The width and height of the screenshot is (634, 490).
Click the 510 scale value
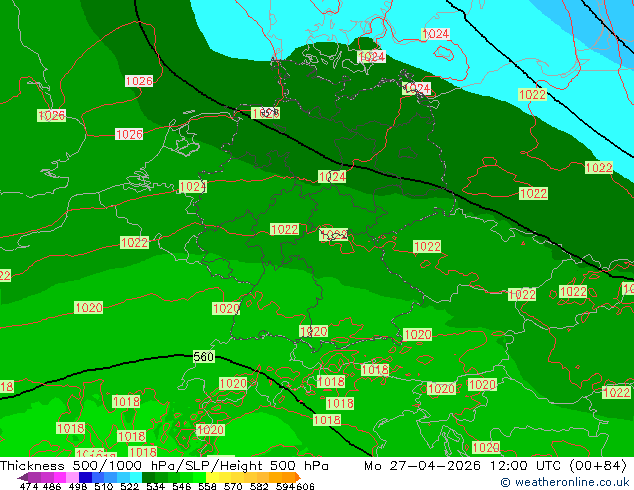click(104, 486)
